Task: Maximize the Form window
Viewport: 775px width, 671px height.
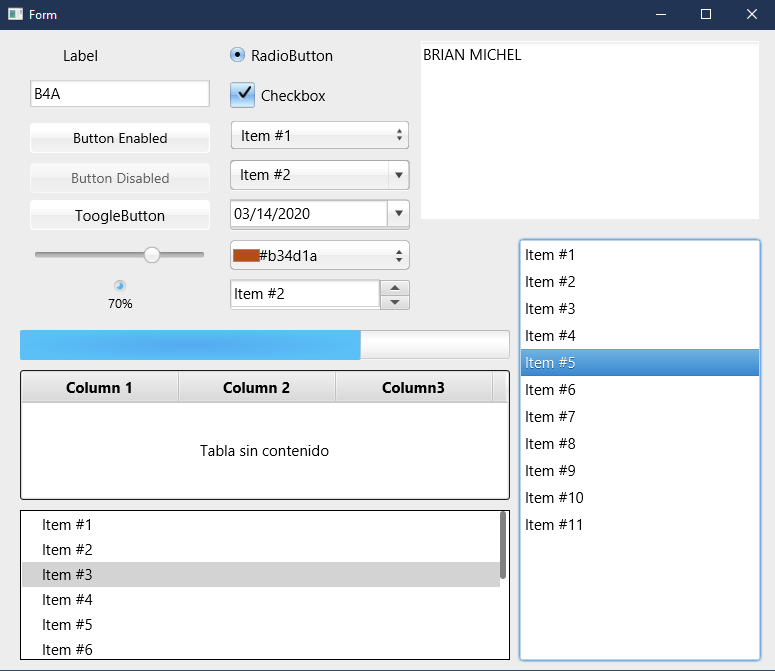Action: click(x=706, y=14)
